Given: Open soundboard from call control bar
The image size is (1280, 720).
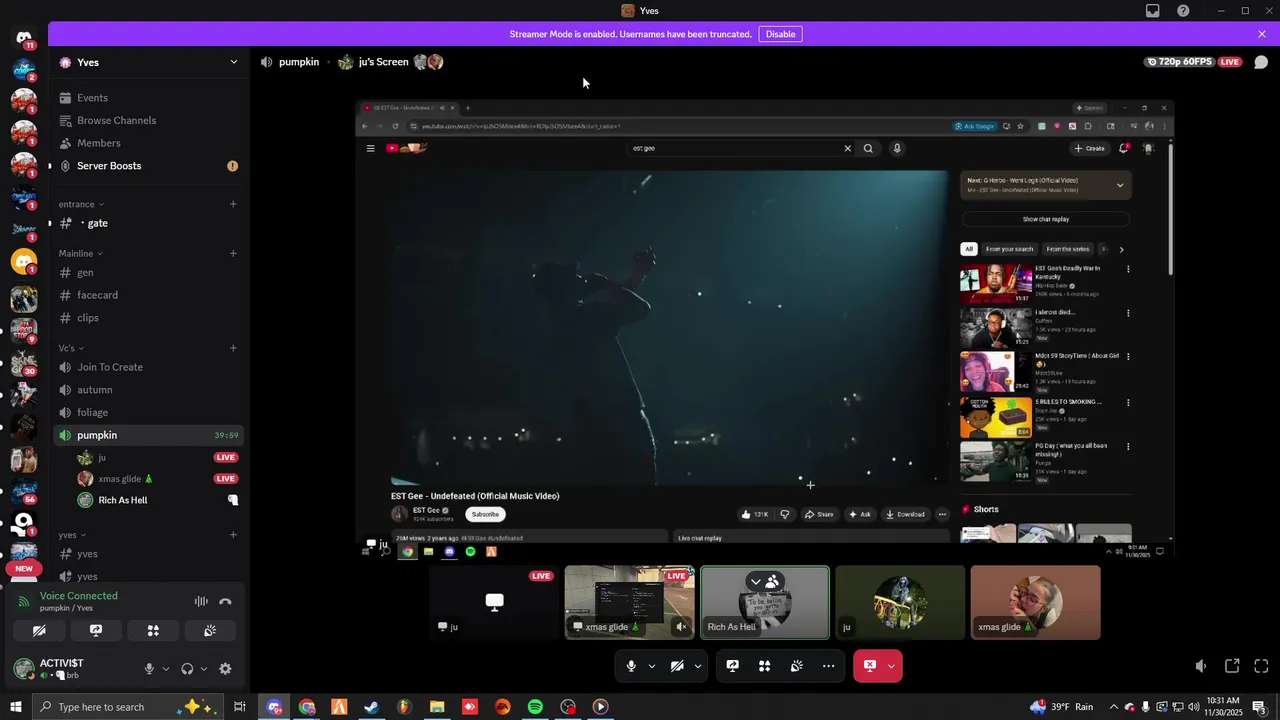Looking at the screenshot, I should point(797,666).
